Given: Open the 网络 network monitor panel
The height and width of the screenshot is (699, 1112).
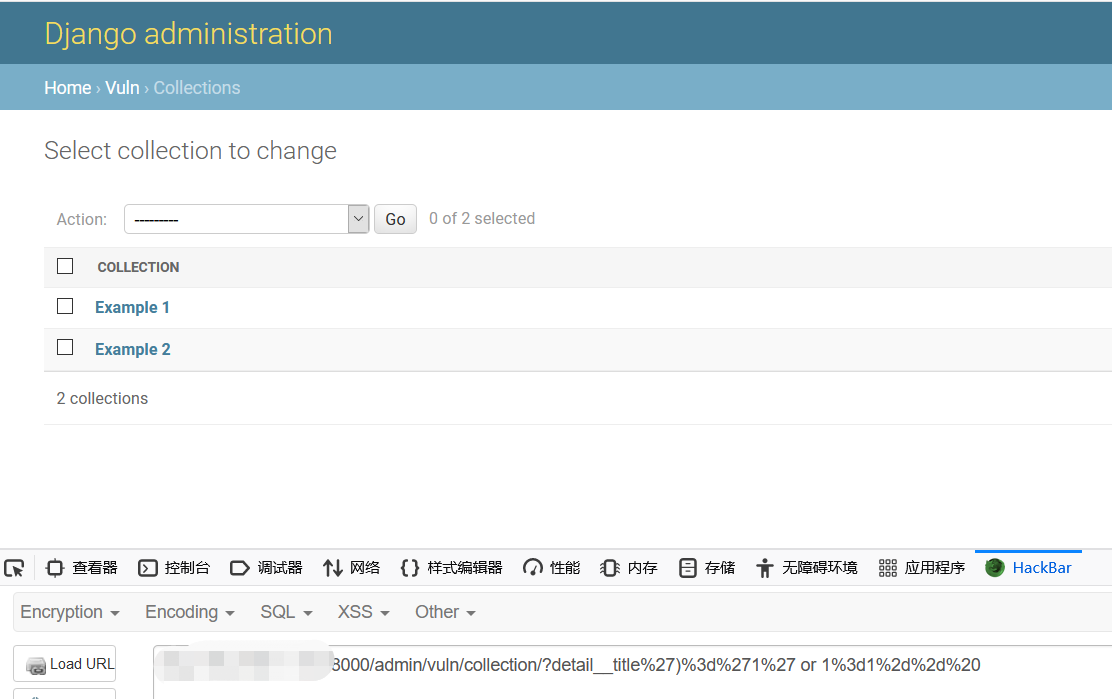Looking at the screenshot, I should [x=351, y=567].
